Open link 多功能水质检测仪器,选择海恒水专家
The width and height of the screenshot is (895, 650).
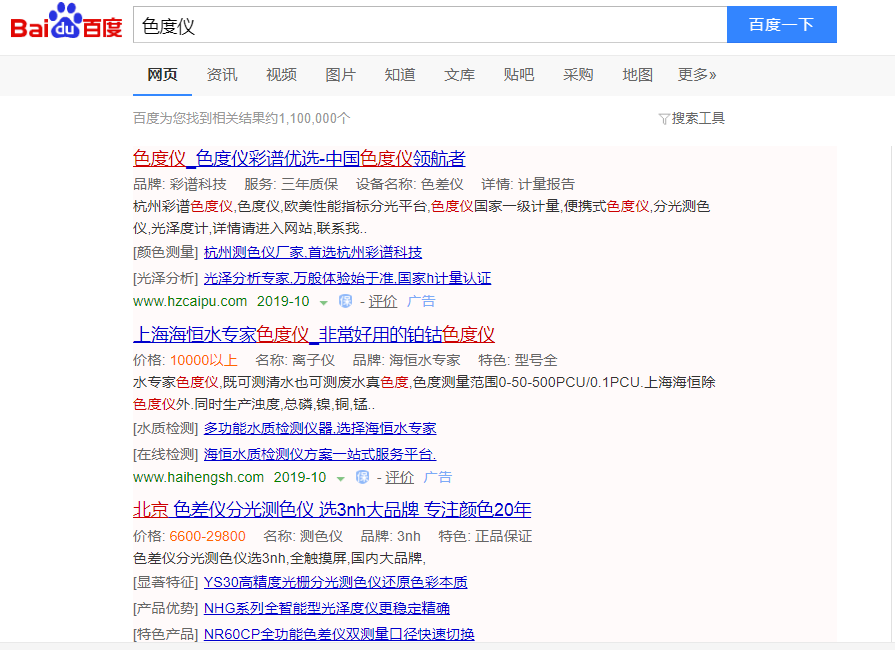tap(320, 428)
